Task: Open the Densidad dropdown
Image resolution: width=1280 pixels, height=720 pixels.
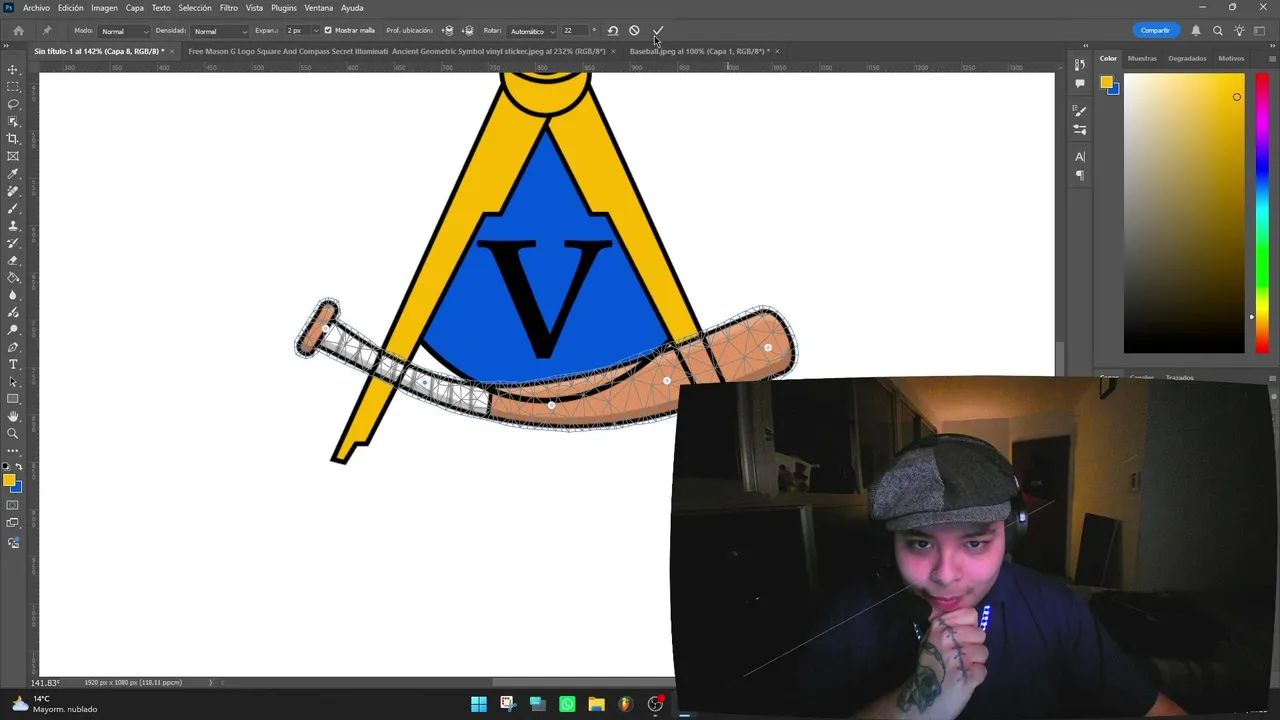Action: [220, 31]
